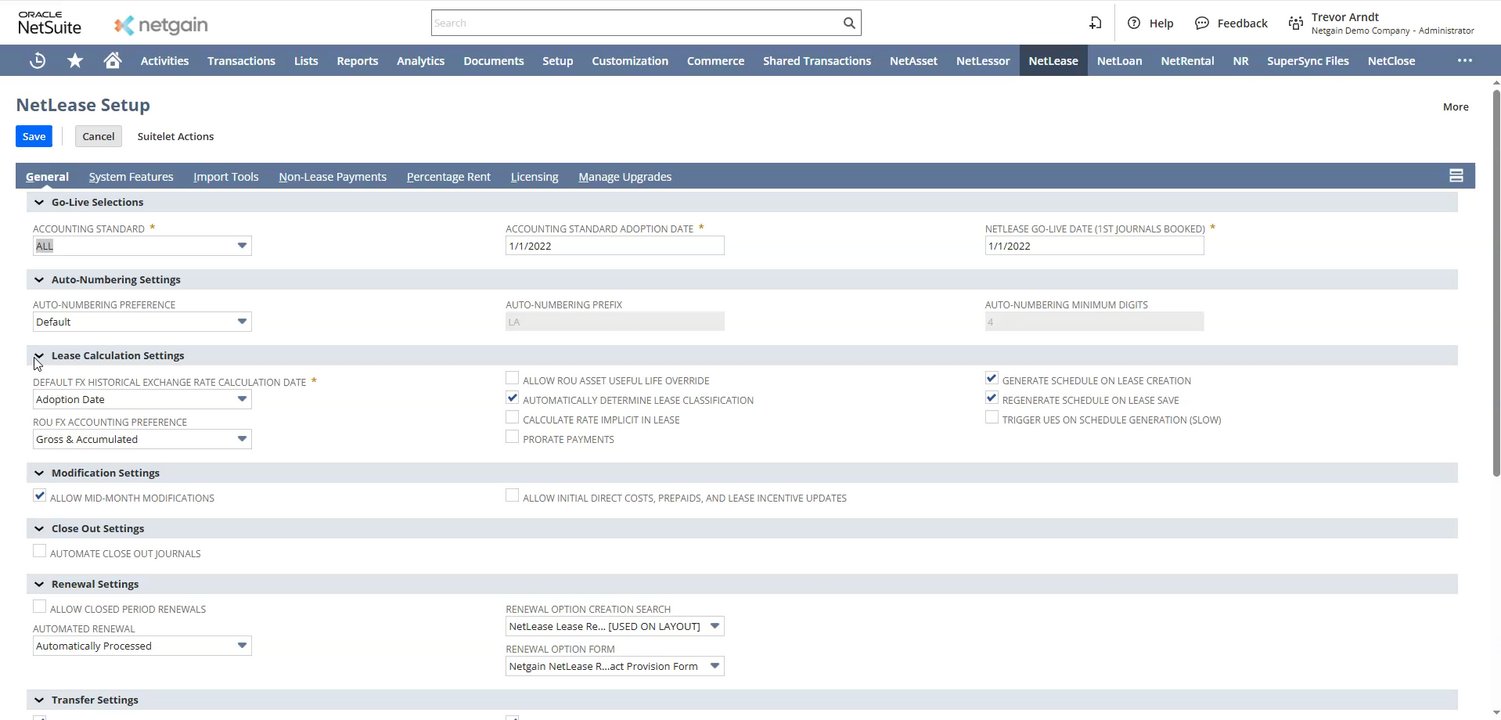Click the global Search field

click(x=635, y=23)
